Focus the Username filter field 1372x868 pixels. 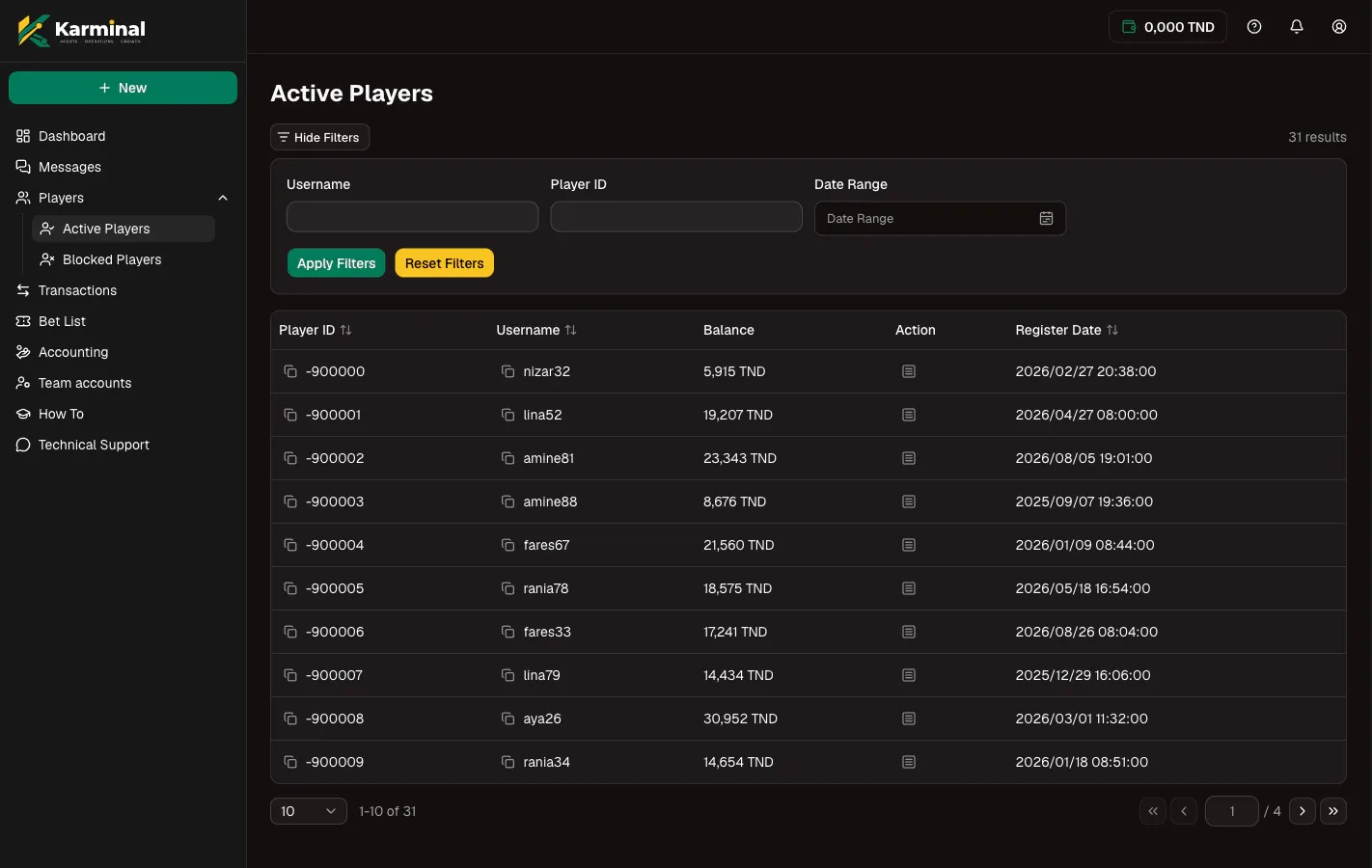(x=412, y=217)
